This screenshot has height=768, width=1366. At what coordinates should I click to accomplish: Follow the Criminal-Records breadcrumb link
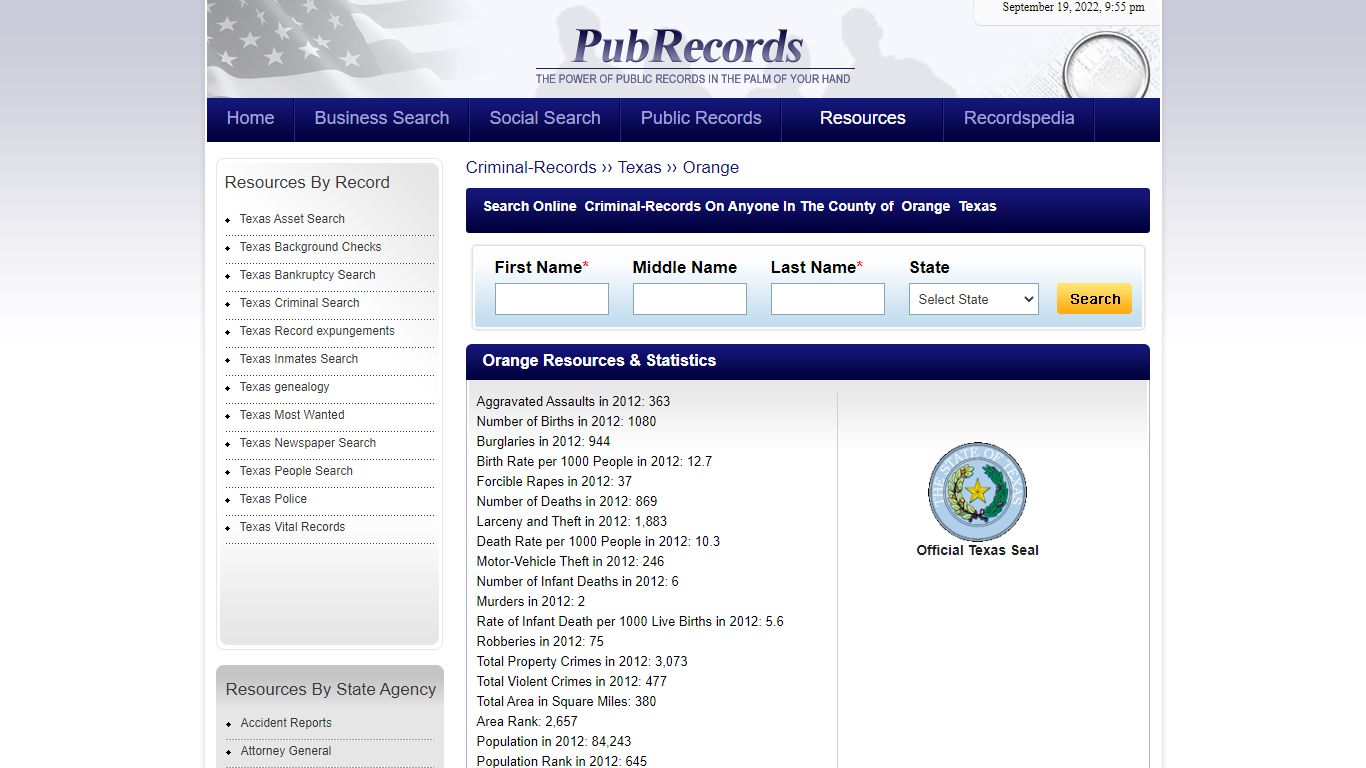coord(531,167)
